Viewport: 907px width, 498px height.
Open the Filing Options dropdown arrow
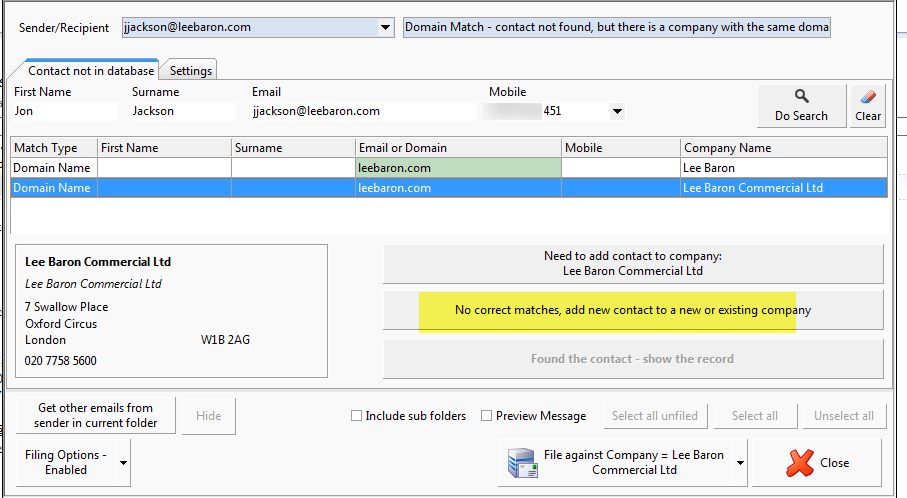(x=124, y=463)
